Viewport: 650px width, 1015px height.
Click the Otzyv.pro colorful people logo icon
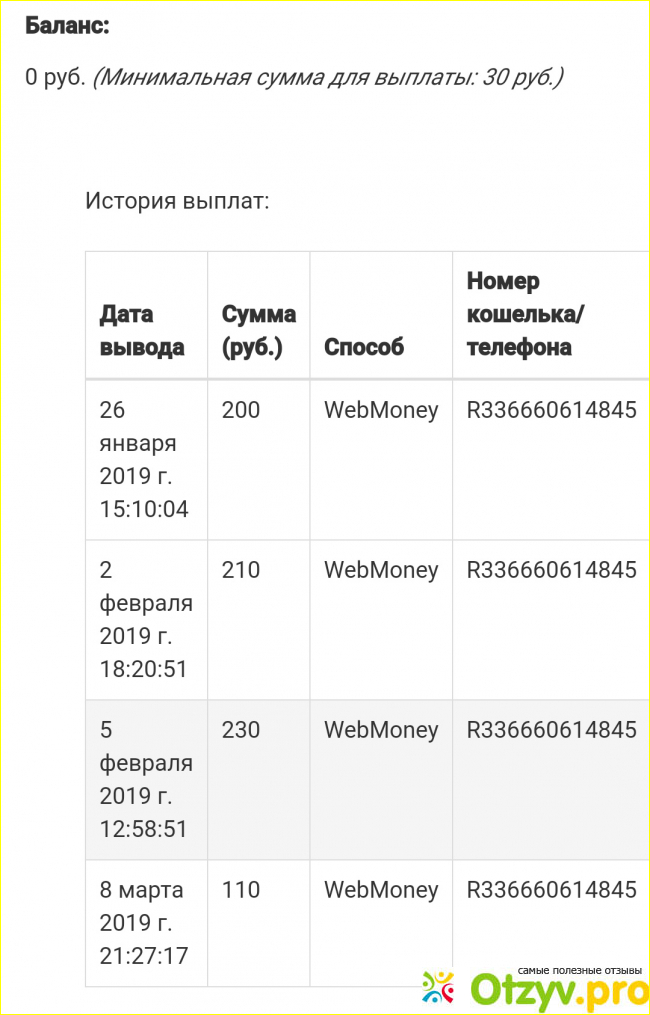point(439,988)
